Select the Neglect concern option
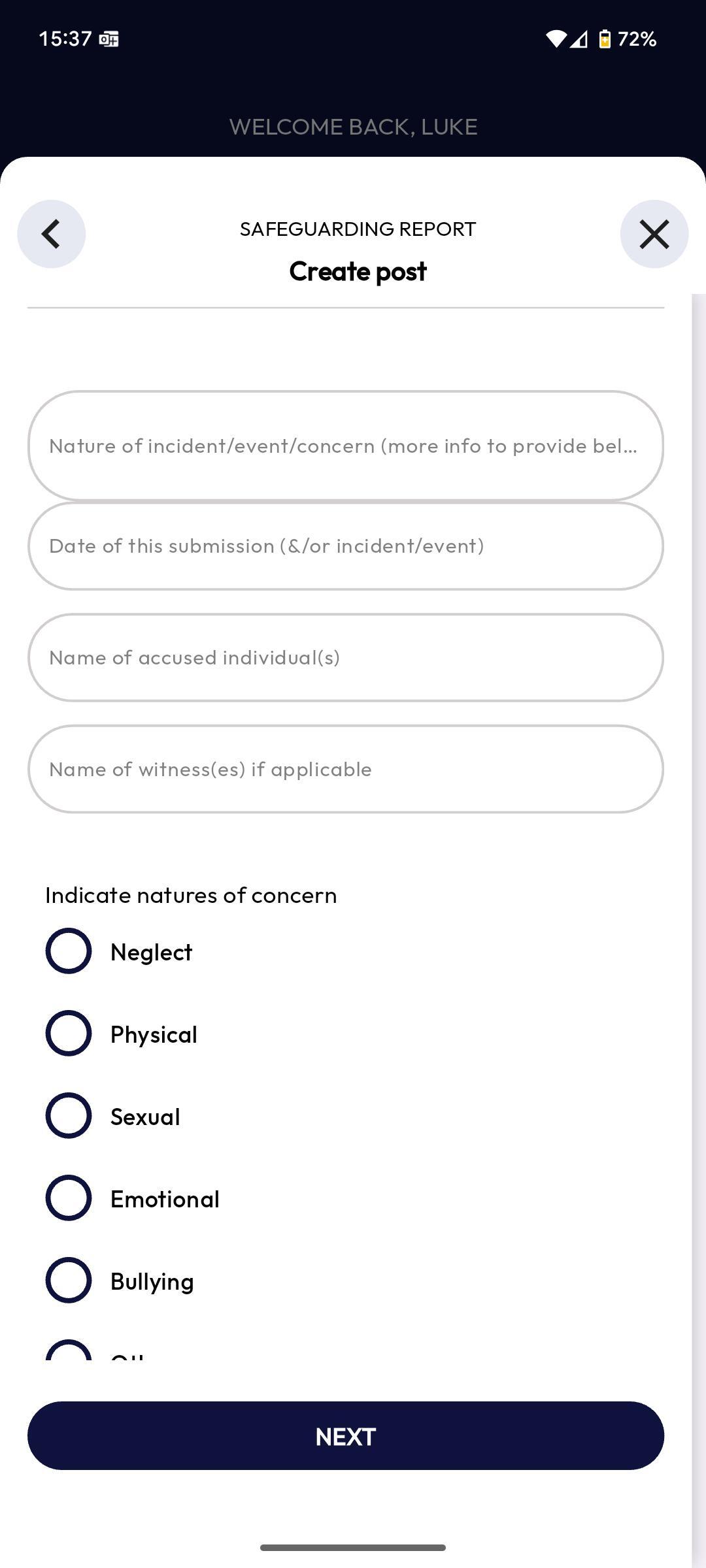706x1568 pixels. pyautogui.click(x=68, y=951)
